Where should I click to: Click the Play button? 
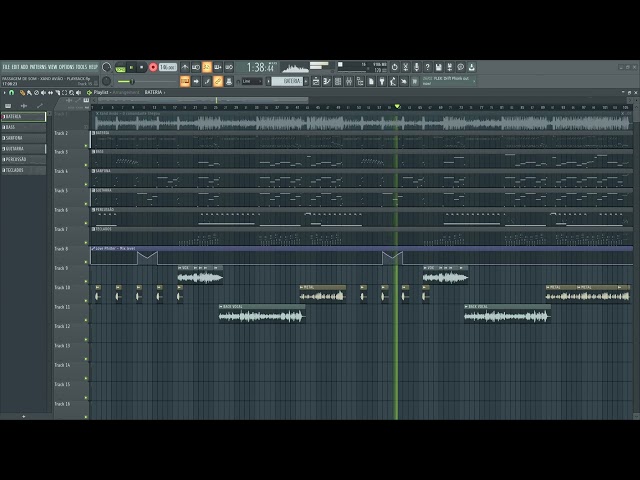[x=131, y=67]
